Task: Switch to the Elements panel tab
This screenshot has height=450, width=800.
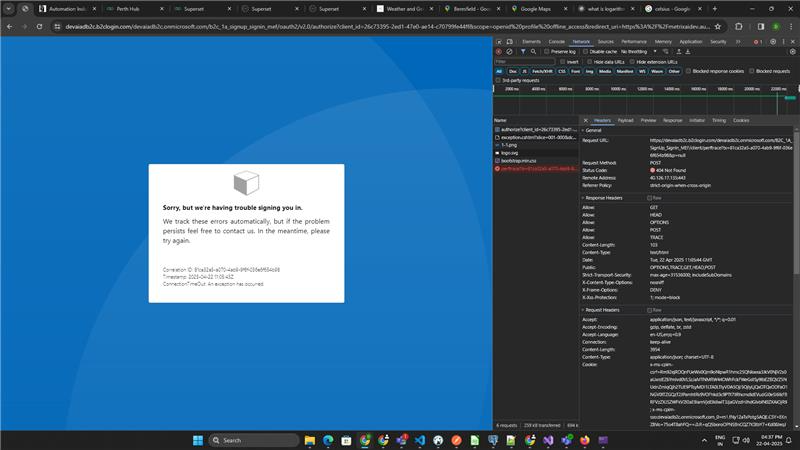Action: pyautogui.click(x=531, y=42)
